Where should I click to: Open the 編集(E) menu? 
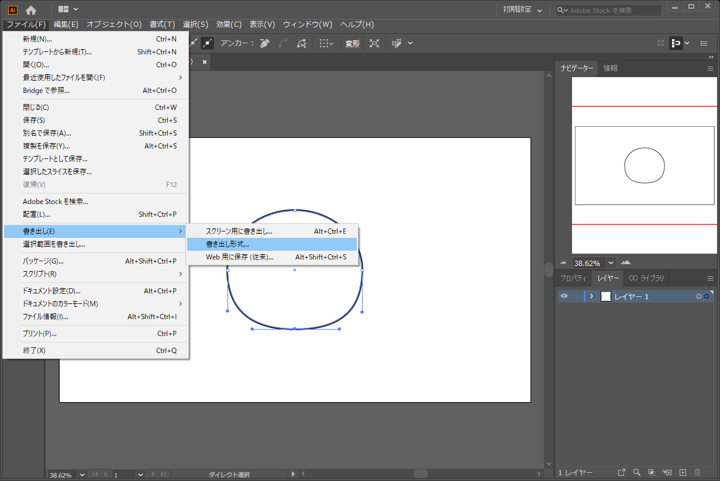(66, 24)
